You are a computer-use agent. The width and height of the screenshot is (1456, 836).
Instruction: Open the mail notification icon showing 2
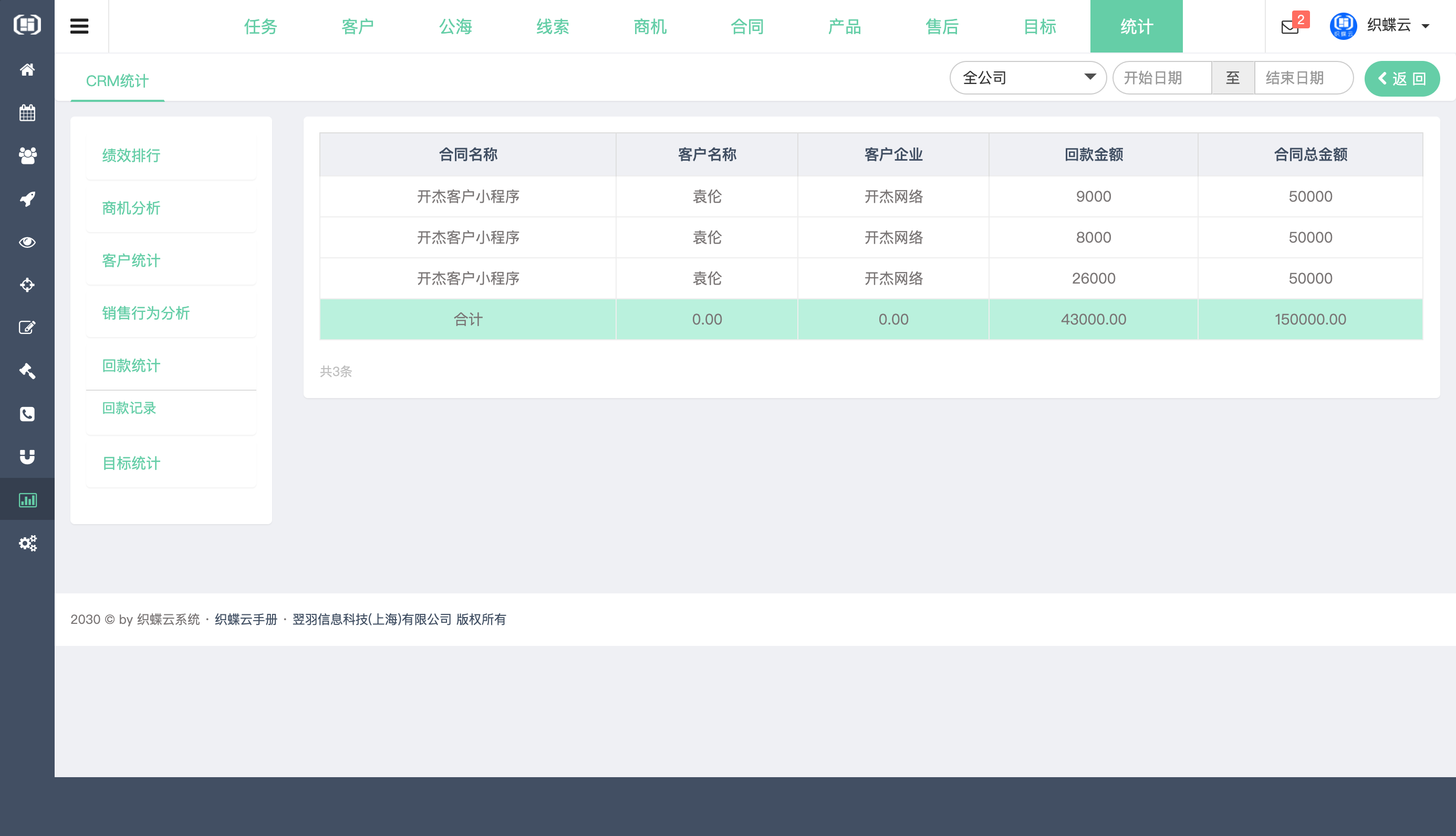click(1290, 26)
